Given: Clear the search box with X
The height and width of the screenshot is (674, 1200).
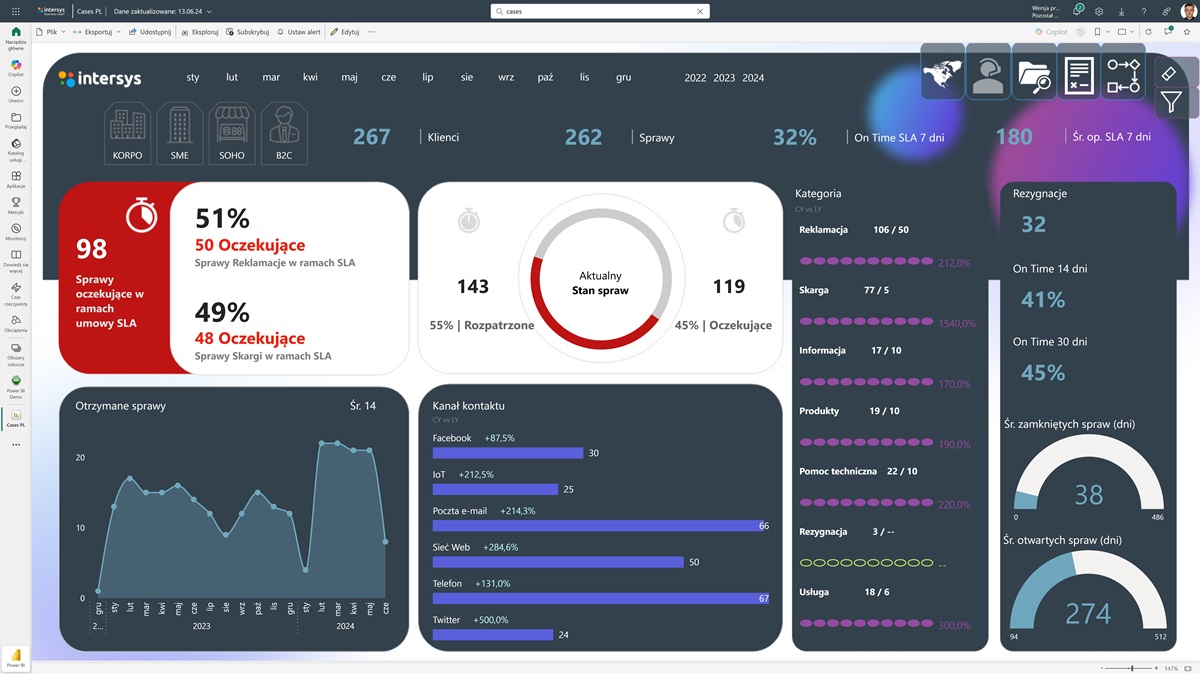Looking at the screenshot, I should (699, 11).
